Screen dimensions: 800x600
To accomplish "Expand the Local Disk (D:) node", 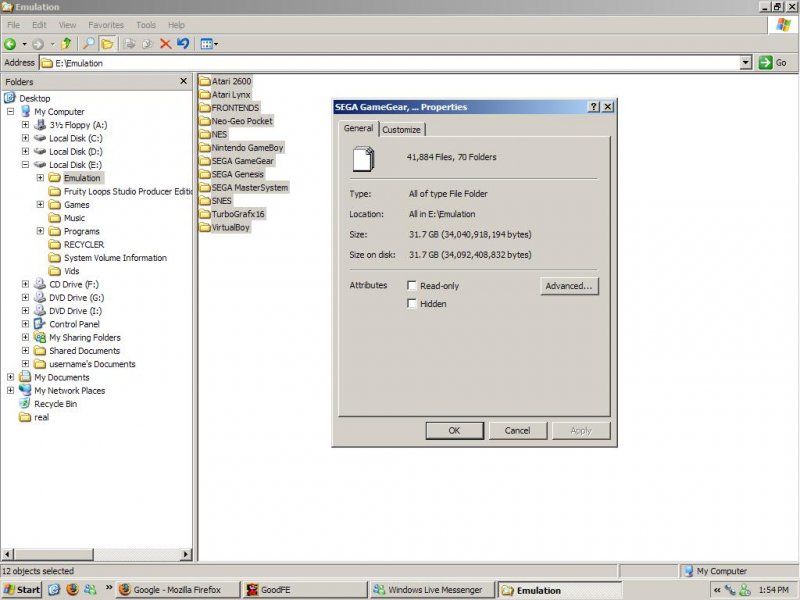I will point(25,151).
